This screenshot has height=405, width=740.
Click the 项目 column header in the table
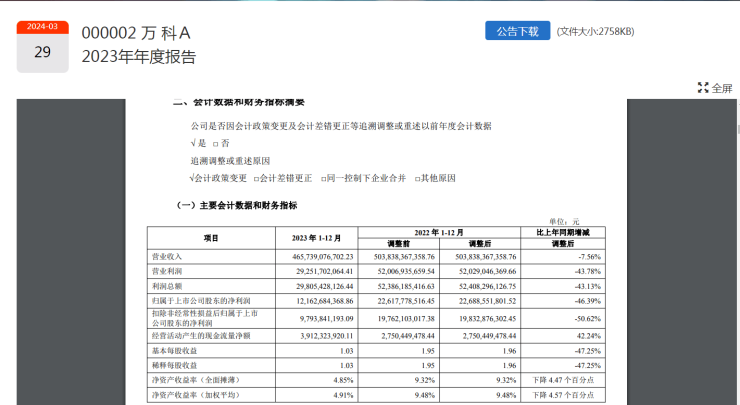click(x=211, y=238)
